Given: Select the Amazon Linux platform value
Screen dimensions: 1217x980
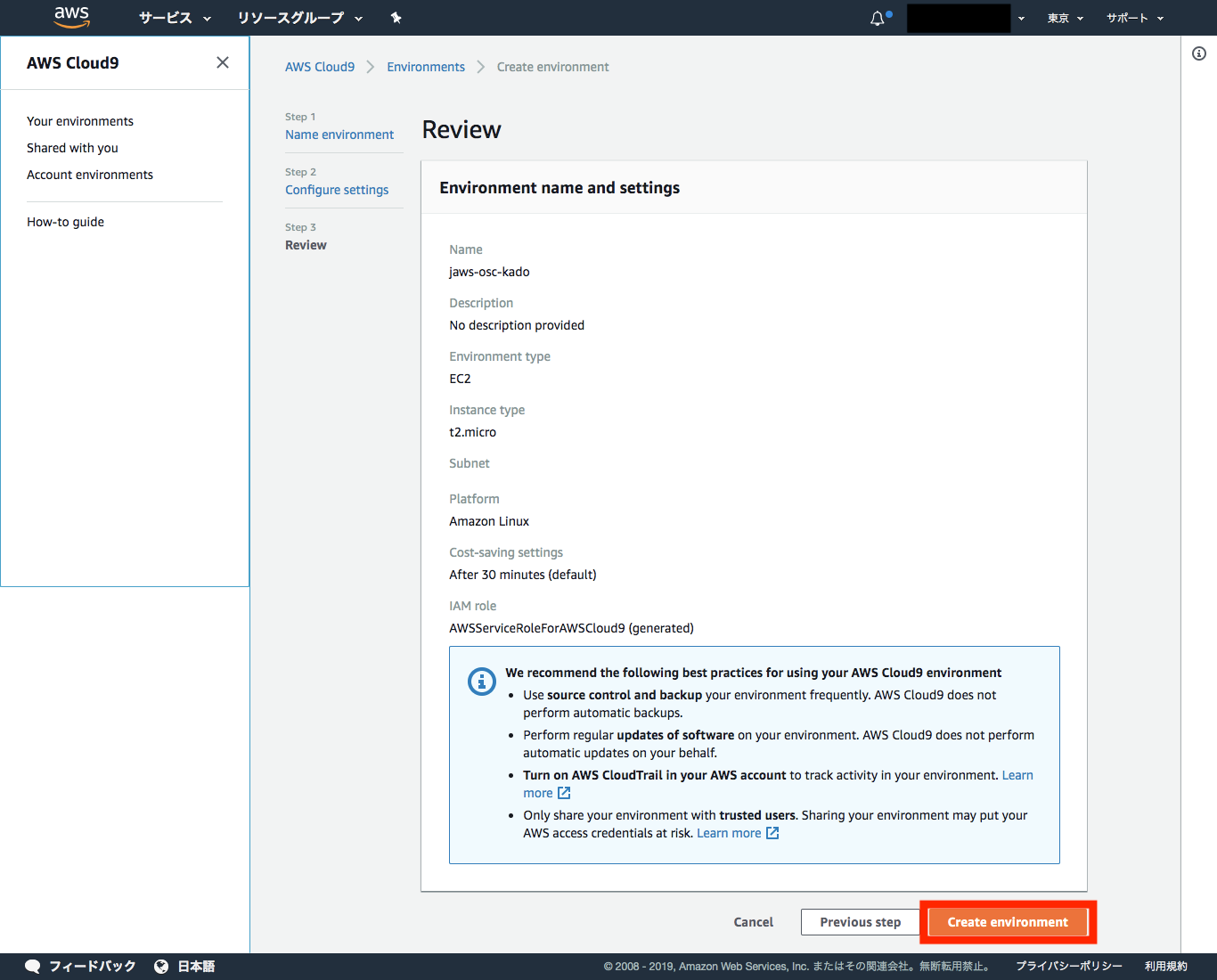Looking at the screenshot, I should 489,521.
